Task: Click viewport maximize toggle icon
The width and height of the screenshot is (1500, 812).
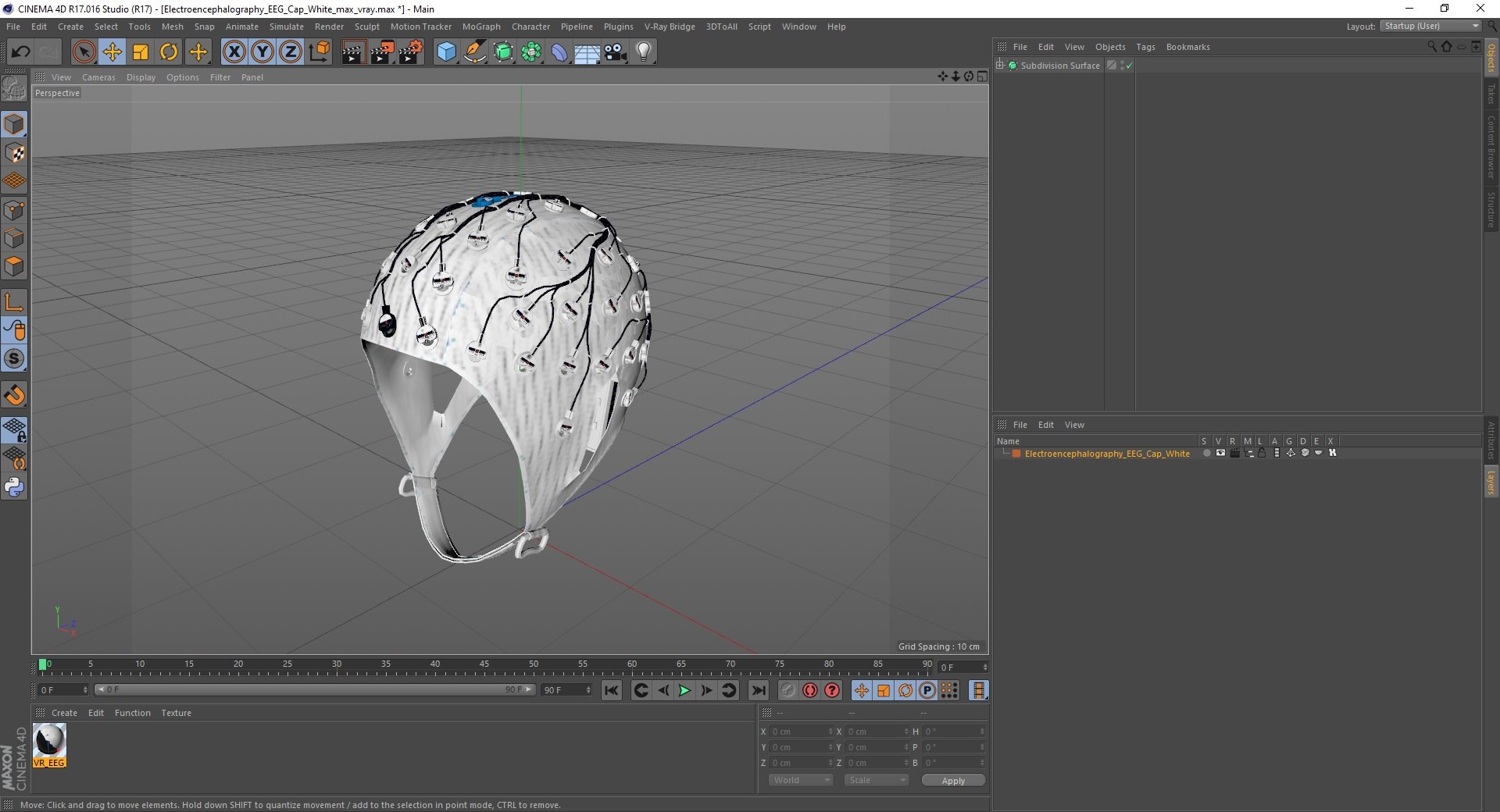Action: click(982, 77)
